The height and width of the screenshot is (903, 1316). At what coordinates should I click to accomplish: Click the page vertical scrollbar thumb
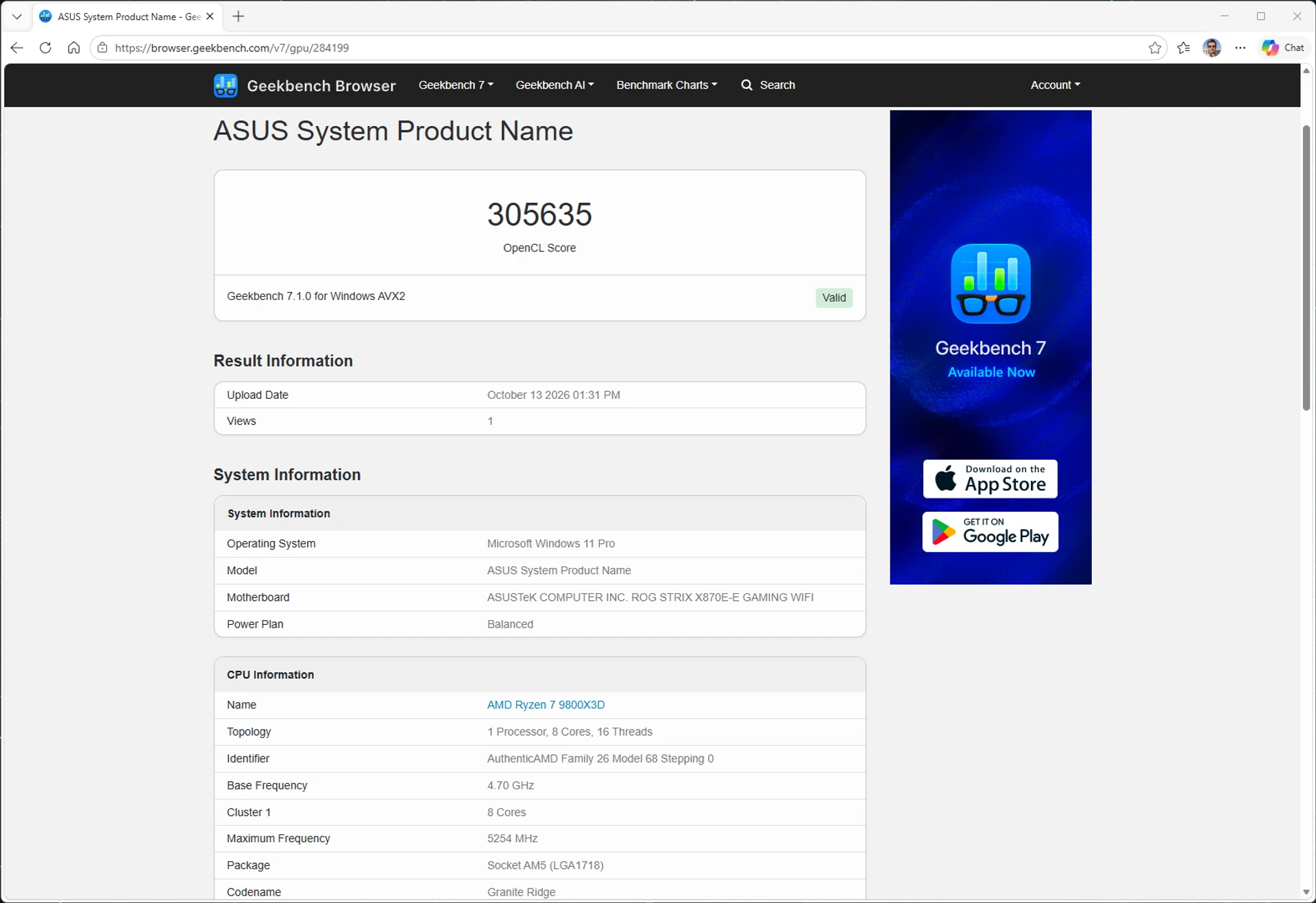coord(1306,267)
